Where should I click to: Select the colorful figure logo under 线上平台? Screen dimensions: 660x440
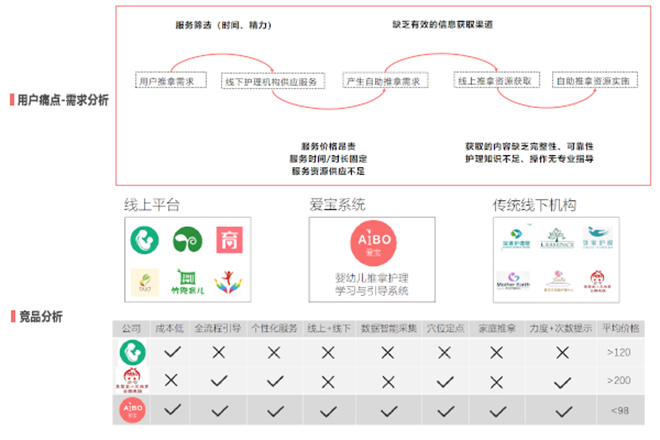pos(228,284)
